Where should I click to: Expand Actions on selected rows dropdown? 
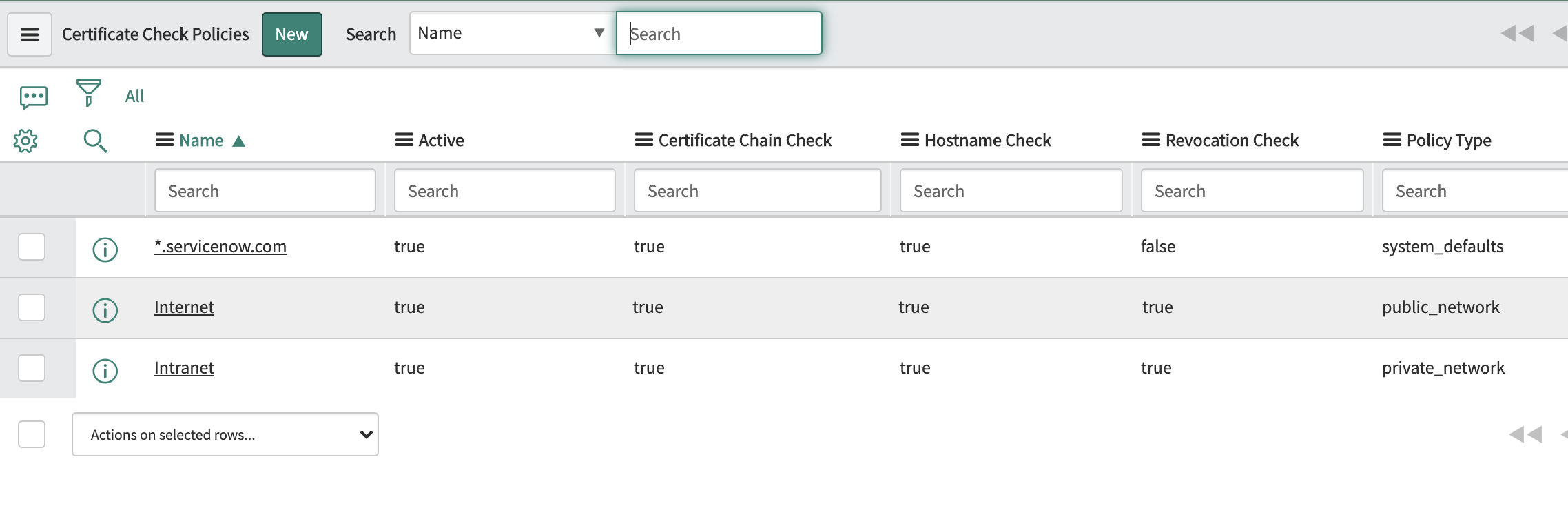point(225,434)
